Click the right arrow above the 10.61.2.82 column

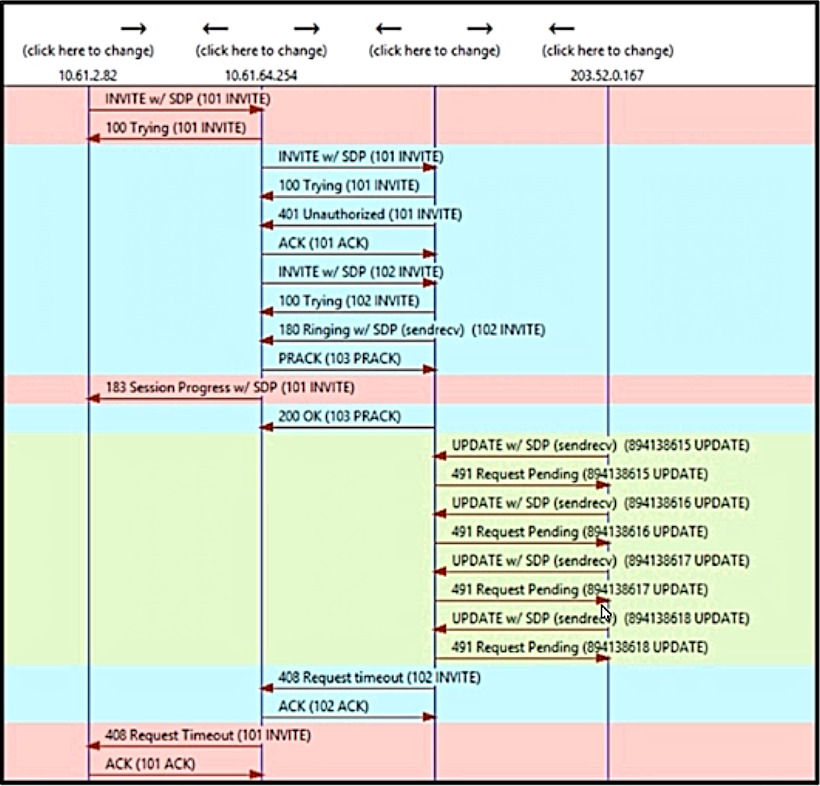(134, 27)
